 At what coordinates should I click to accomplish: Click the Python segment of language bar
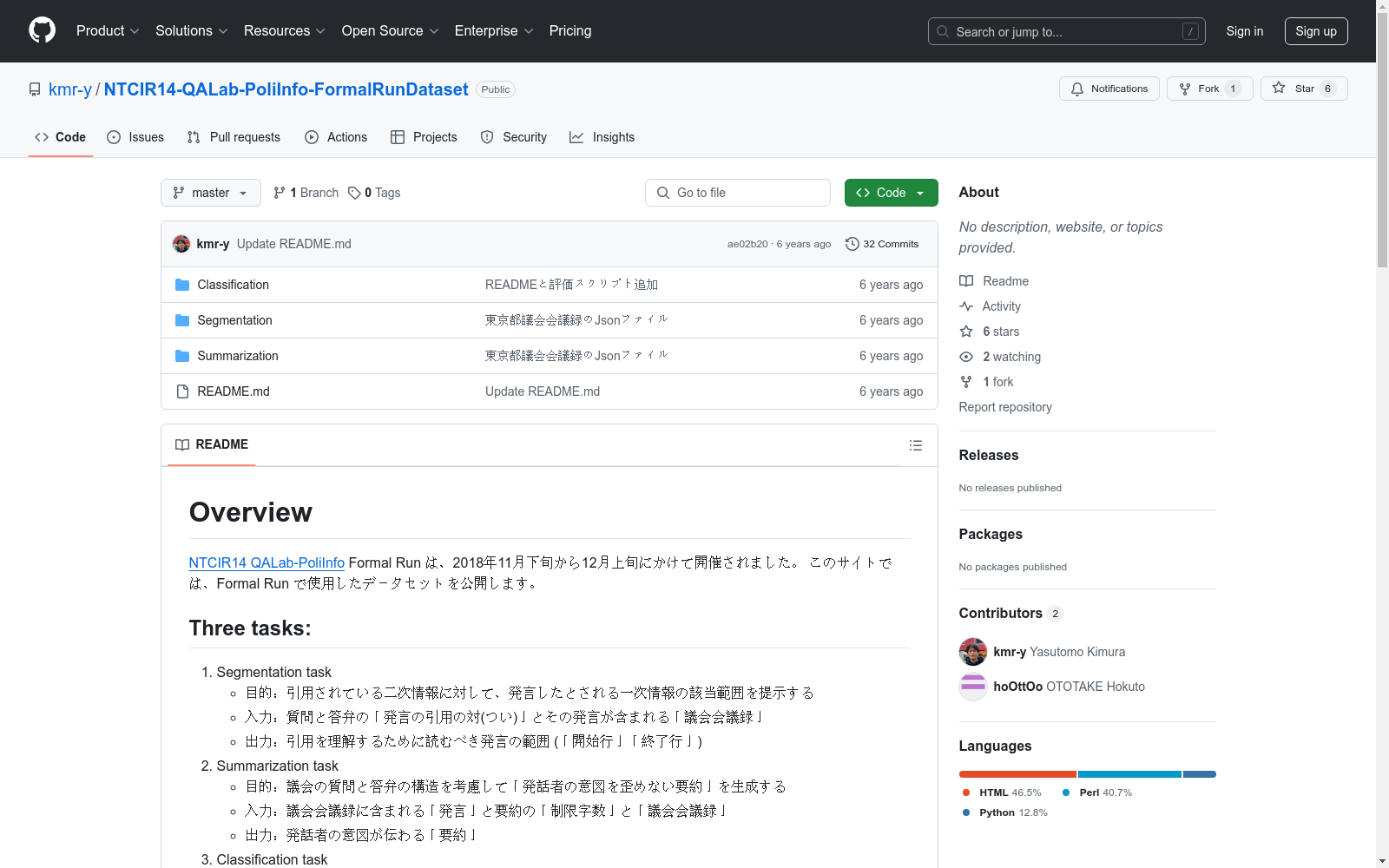coord(1200,774)
